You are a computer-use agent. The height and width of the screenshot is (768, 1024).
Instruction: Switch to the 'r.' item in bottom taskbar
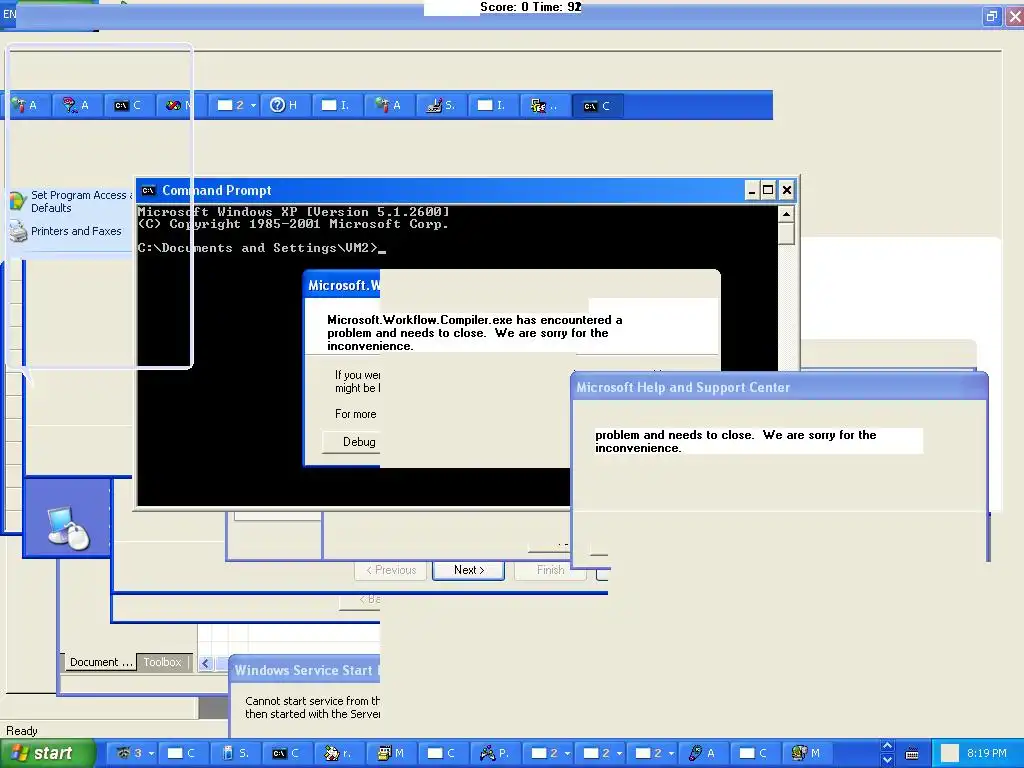(x=339, y=753)
